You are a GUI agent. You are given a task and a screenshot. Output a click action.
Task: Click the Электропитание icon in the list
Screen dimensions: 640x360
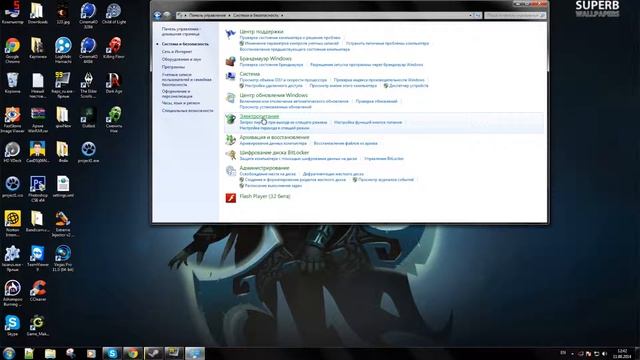tap(230, 119)
